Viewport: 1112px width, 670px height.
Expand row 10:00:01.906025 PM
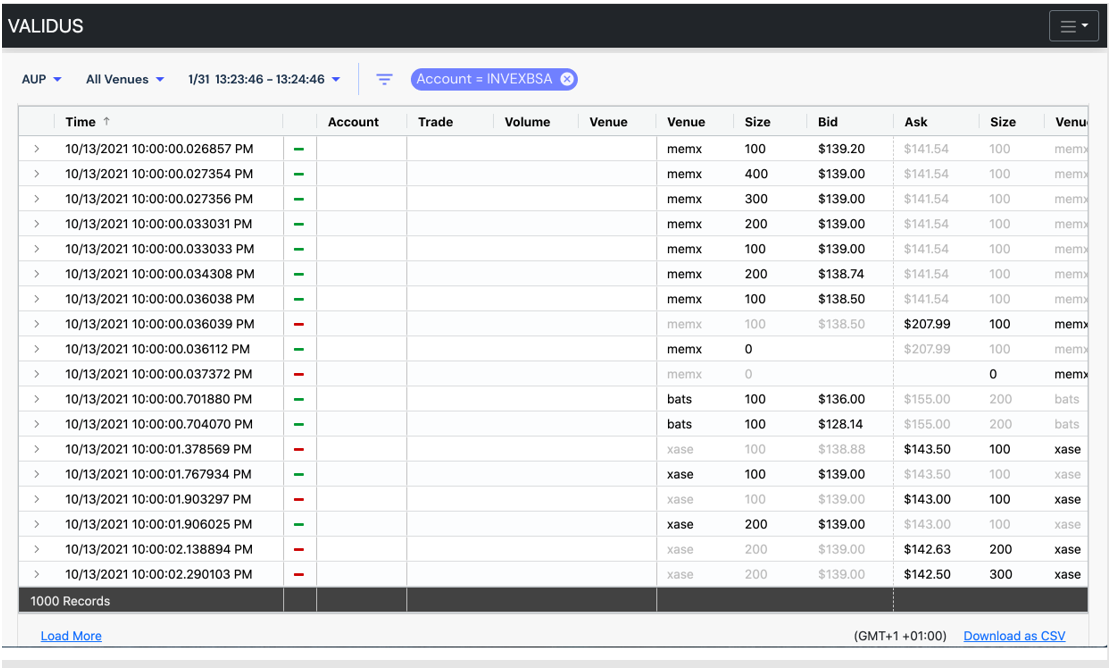(36, 525)
